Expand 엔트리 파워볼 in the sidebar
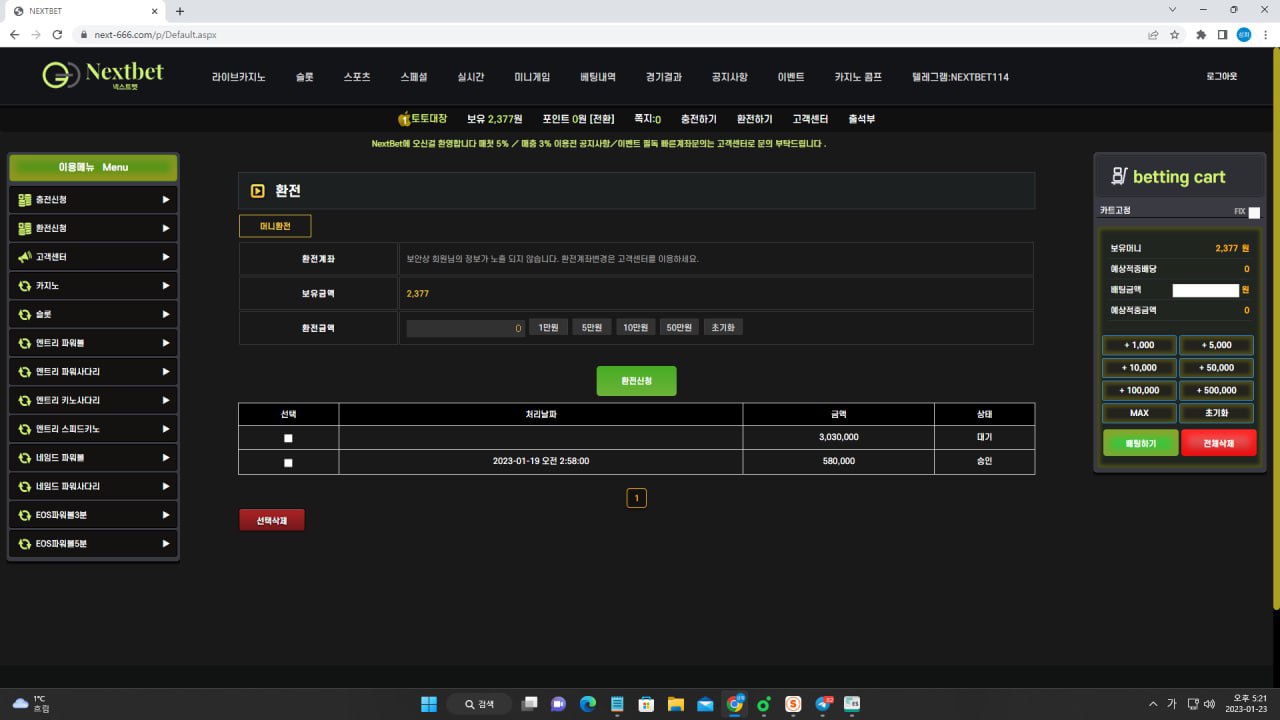 (93, 343)
